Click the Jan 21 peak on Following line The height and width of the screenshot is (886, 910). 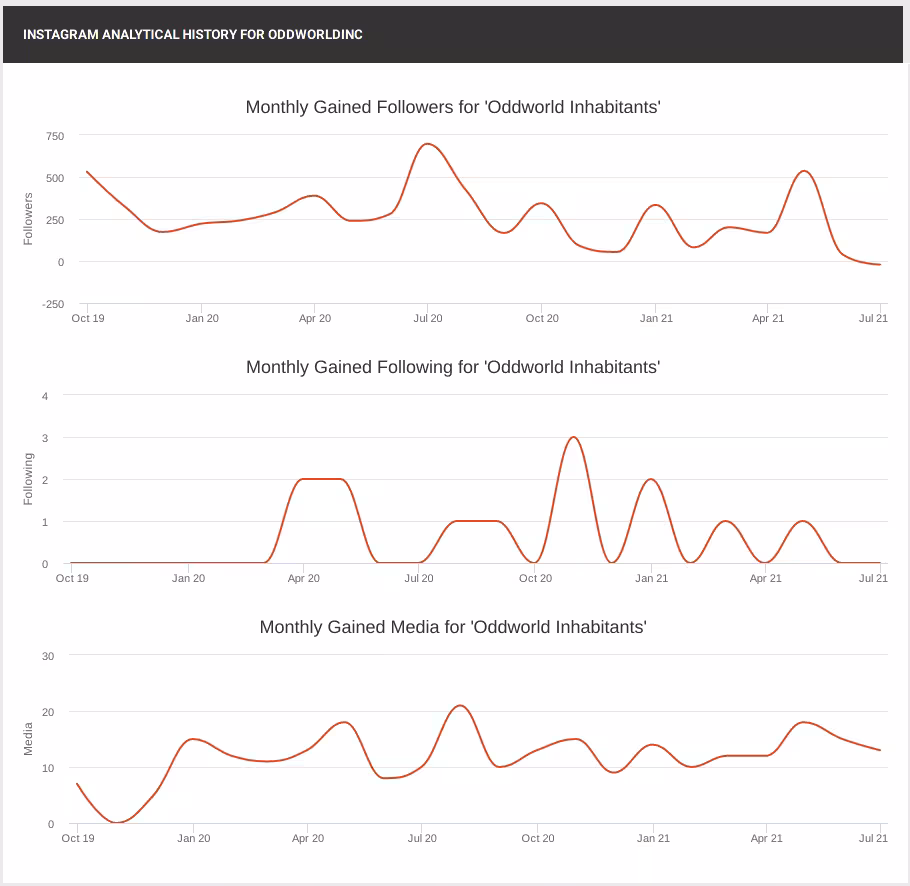(x=651, y=479)
